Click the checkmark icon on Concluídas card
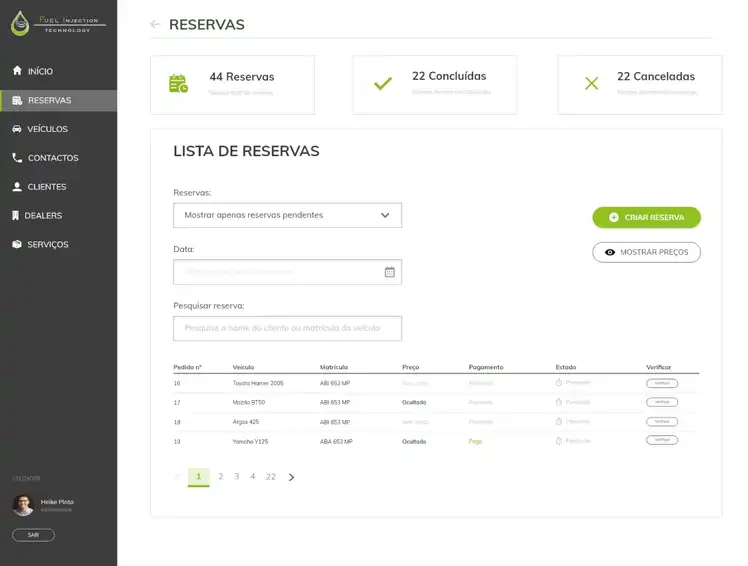The image size is (748, 566). point(382,84)
